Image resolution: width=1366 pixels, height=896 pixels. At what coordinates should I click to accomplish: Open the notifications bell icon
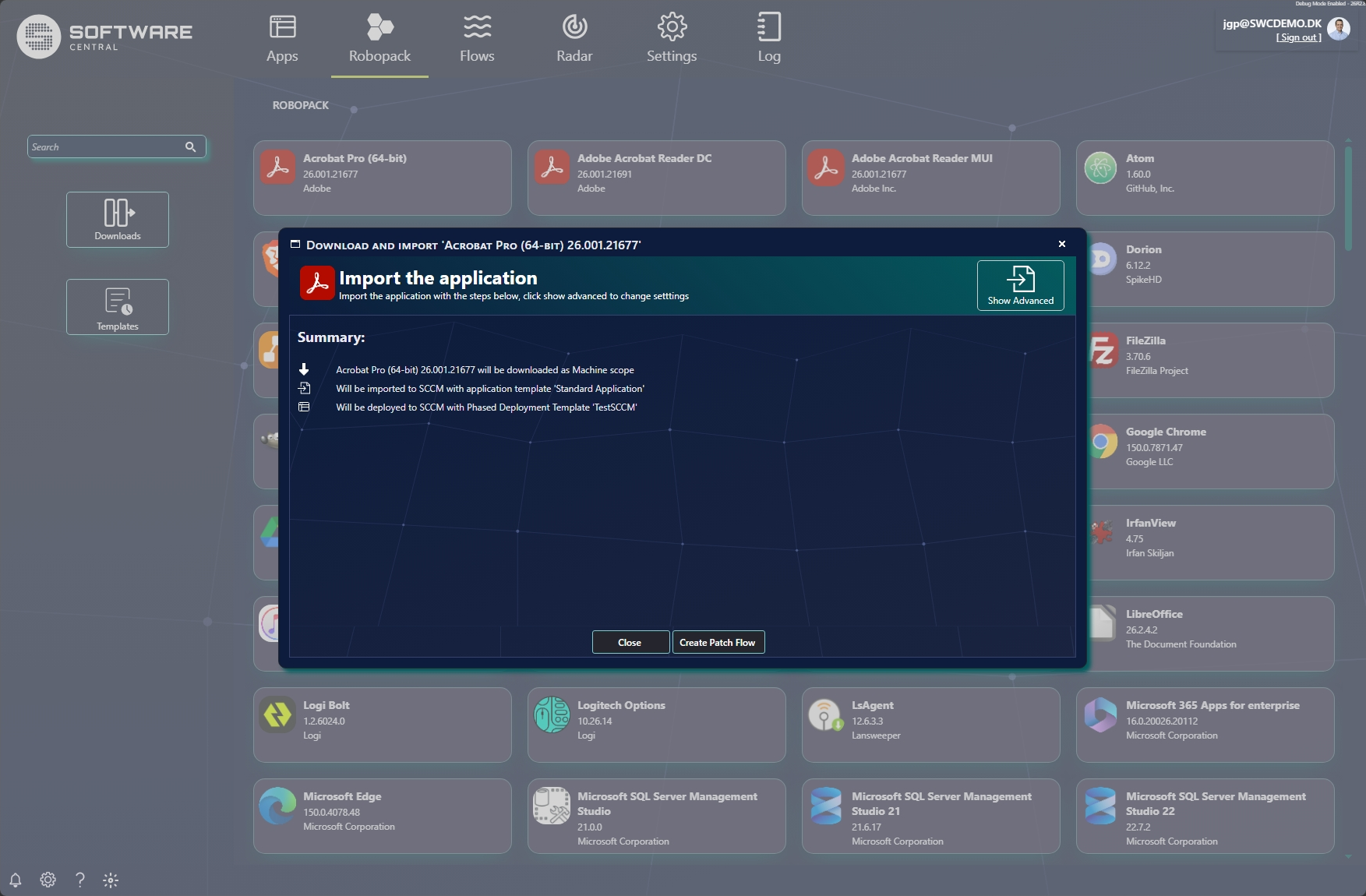click(x=16, y=880)
